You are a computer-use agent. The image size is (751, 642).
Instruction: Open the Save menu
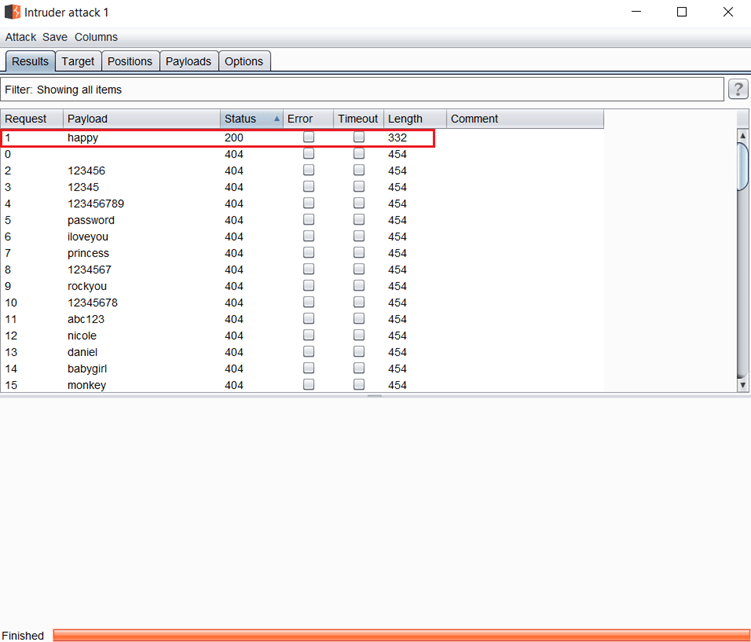point(55,37)
